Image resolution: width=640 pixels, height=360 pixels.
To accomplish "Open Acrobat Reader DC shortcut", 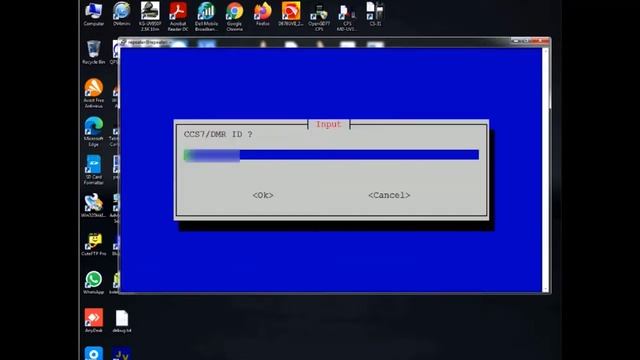I will pyautogui.click(x=178, y=16).
